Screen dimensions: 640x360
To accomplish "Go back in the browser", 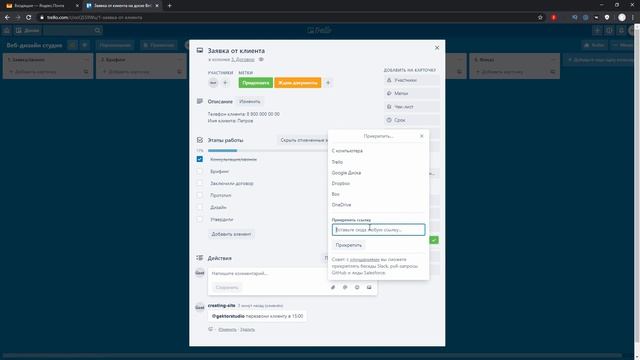I will pyautogui.click(x=7, y=18).
